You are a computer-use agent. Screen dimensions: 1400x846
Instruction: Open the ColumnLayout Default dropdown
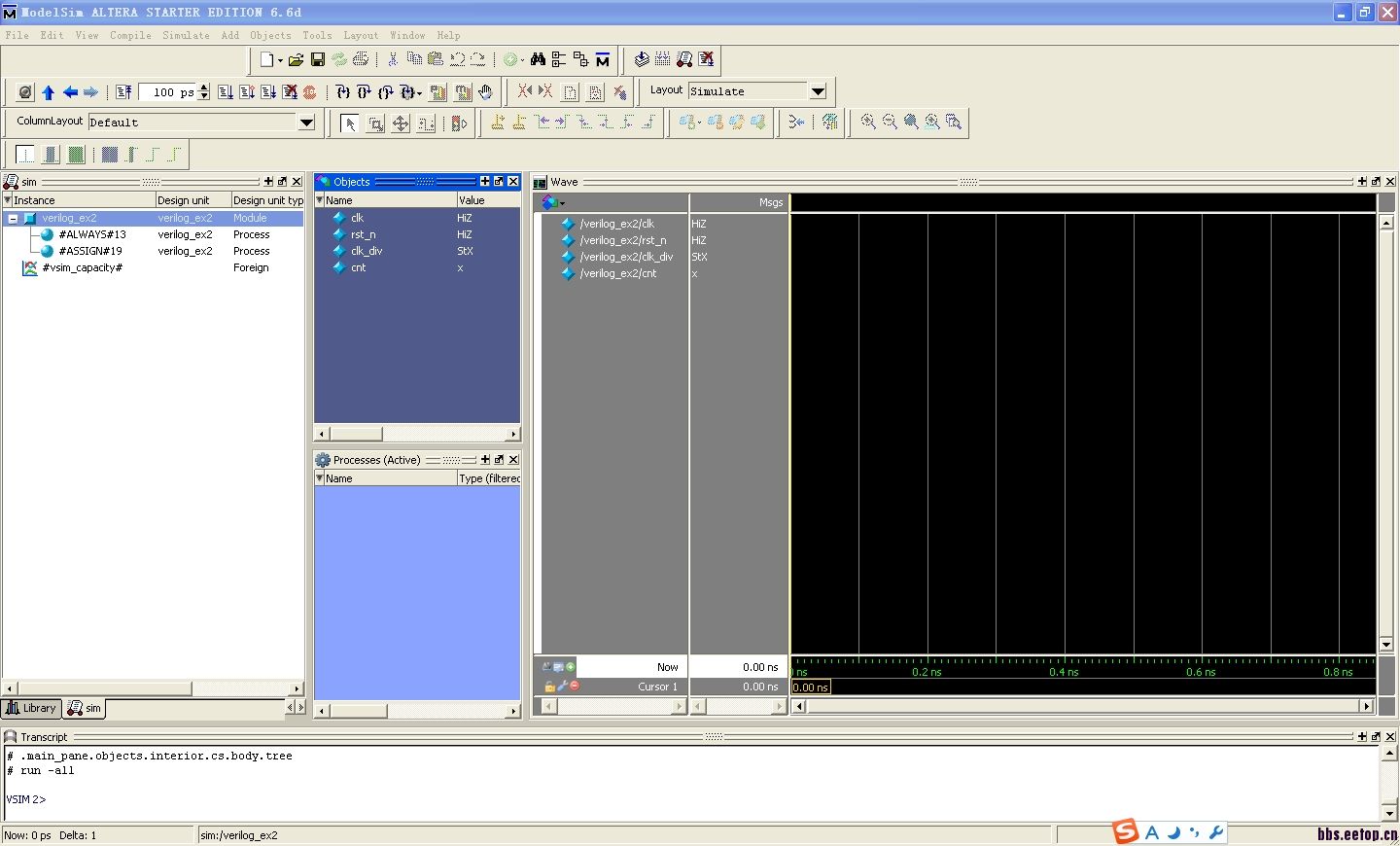coord(306,123)
